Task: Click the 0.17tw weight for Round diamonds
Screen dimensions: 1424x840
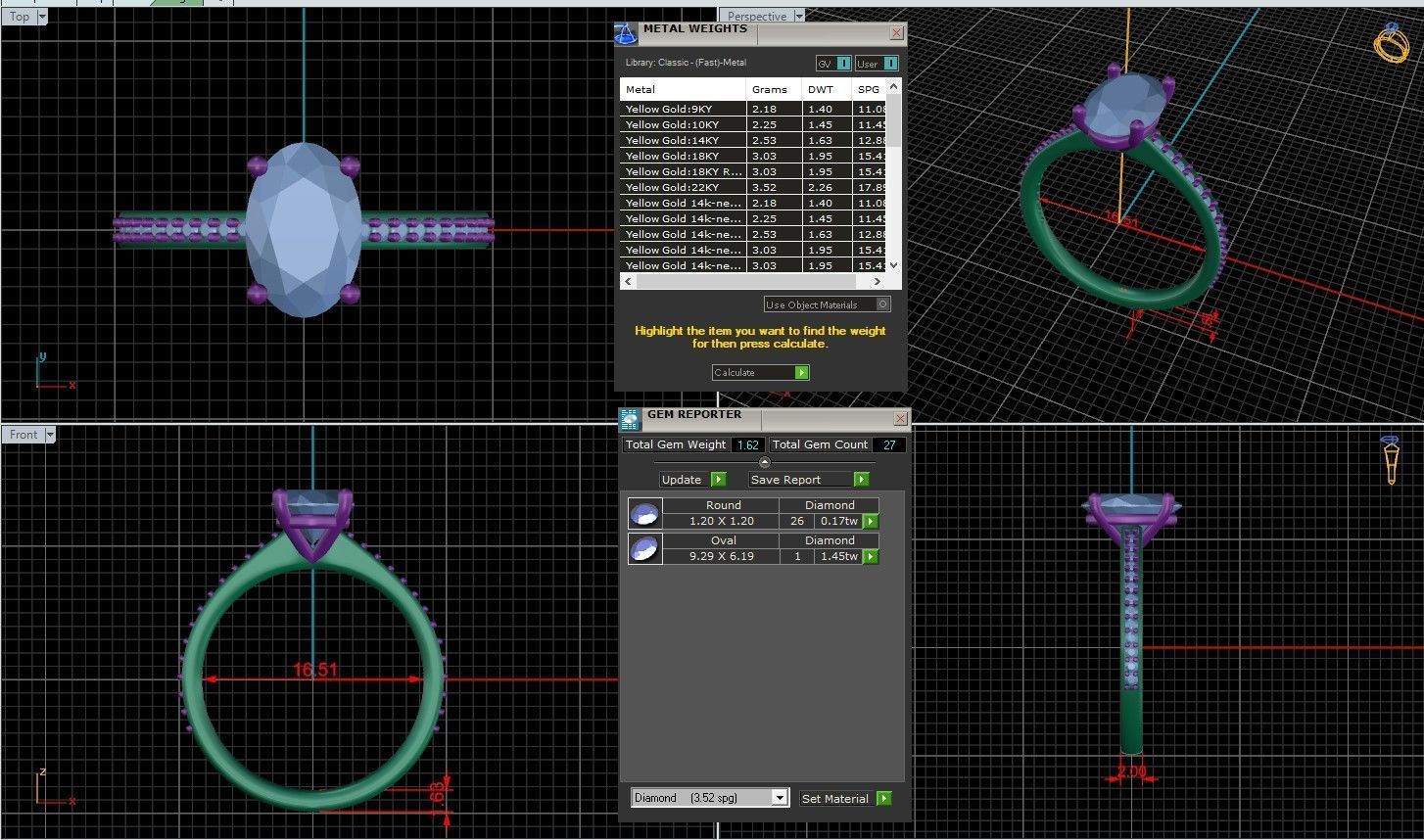Action: point(839,522)
